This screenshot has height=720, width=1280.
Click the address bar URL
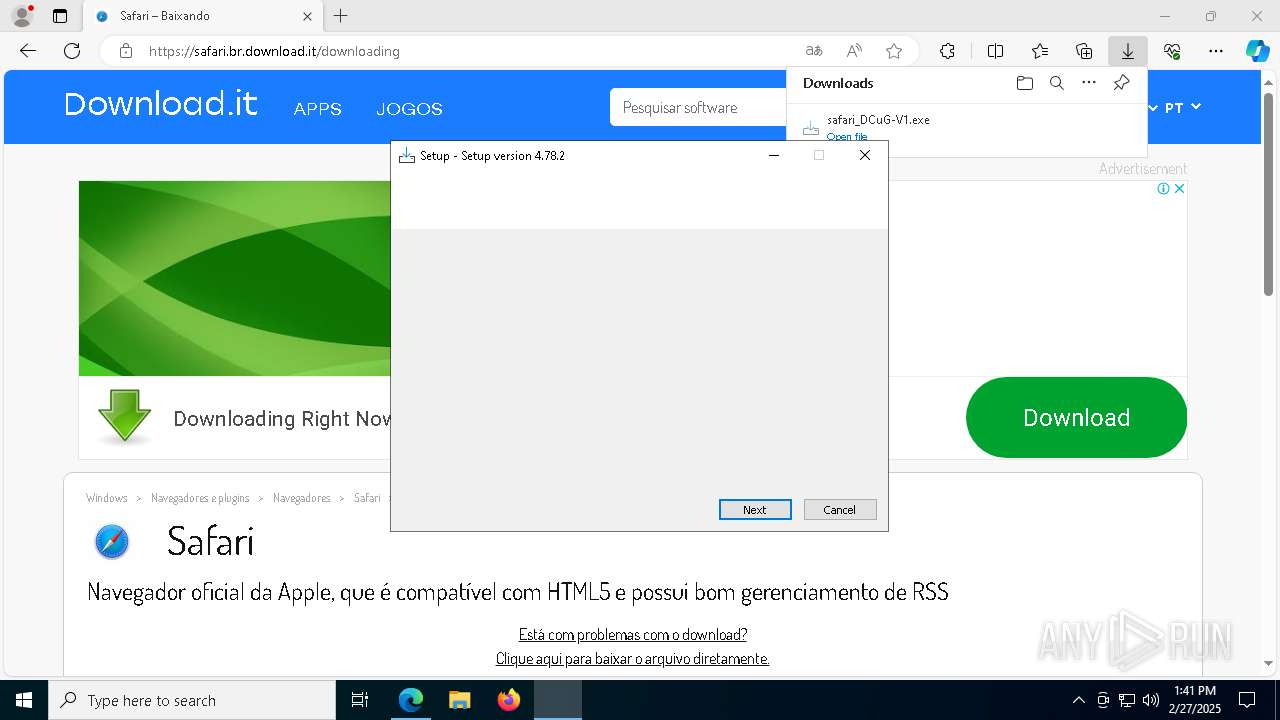274,51
